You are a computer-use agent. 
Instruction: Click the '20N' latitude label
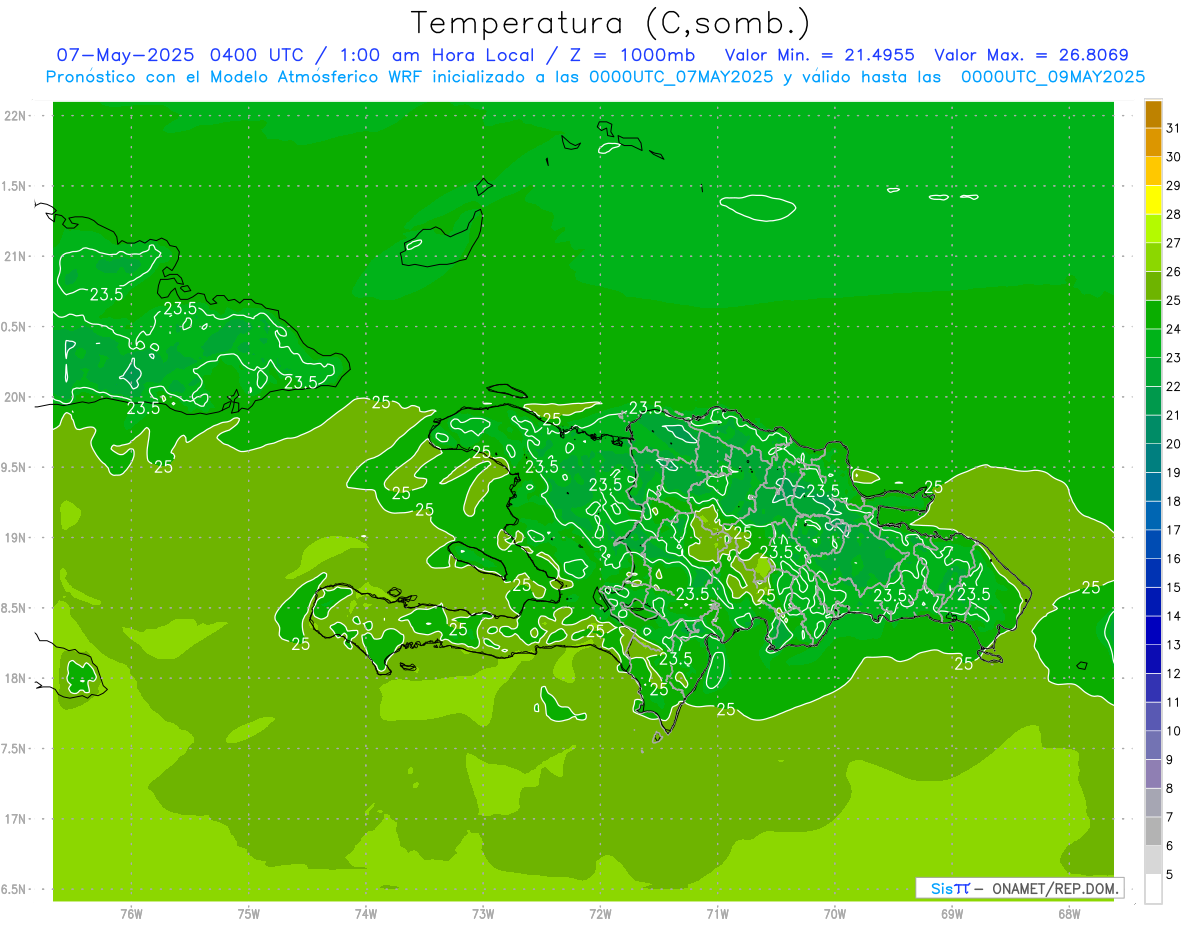click(x=15, y=397)
